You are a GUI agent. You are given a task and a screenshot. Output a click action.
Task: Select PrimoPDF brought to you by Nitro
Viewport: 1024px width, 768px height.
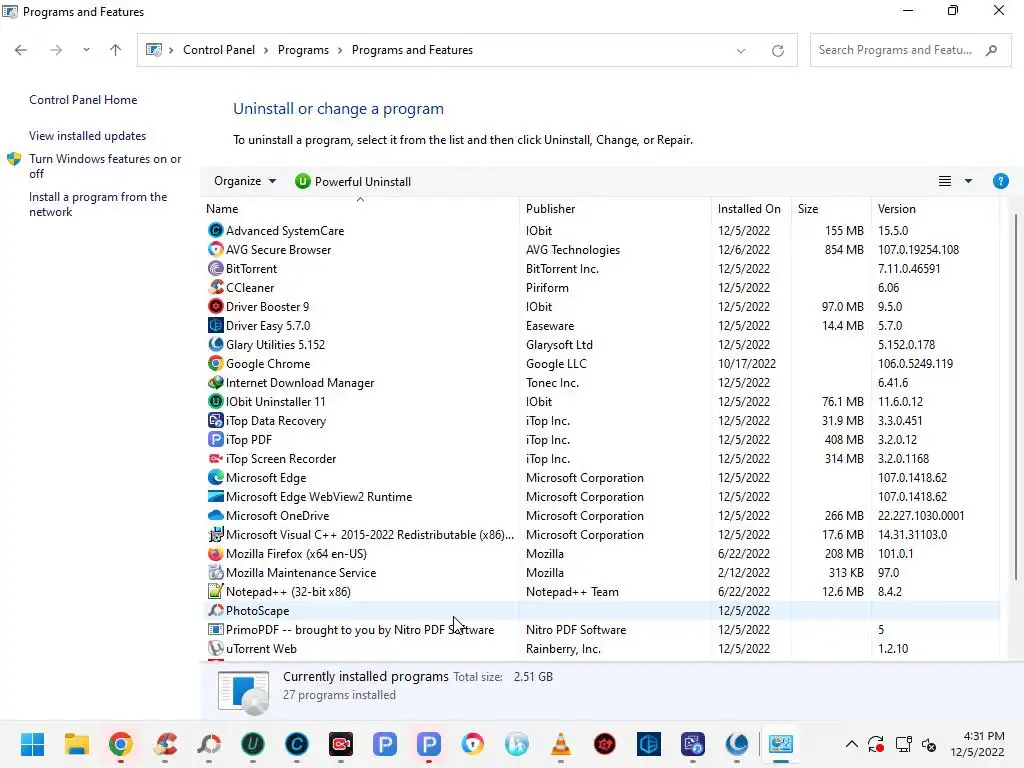pos(601,630)
